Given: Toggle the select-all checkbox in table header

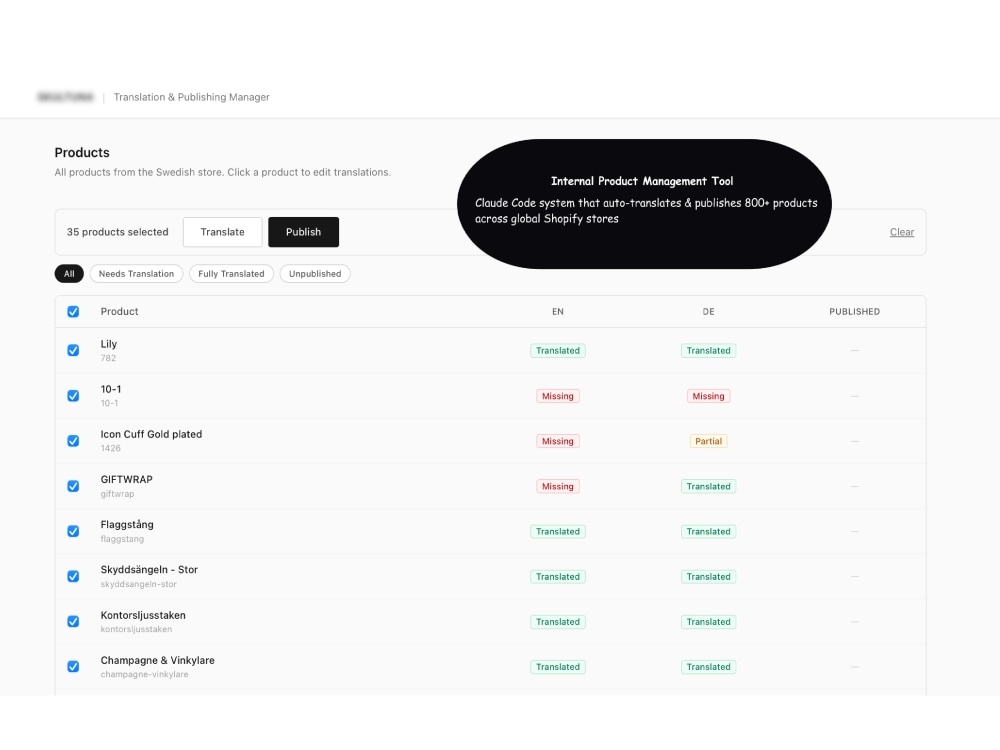Looking at the screenshot, I should click(73, 311).
